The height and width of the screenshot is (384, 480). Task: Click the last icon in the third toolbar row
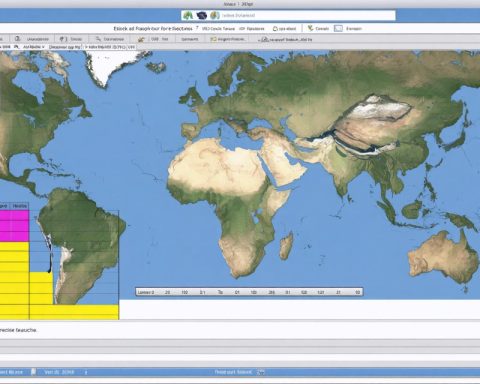click(264, 40)
